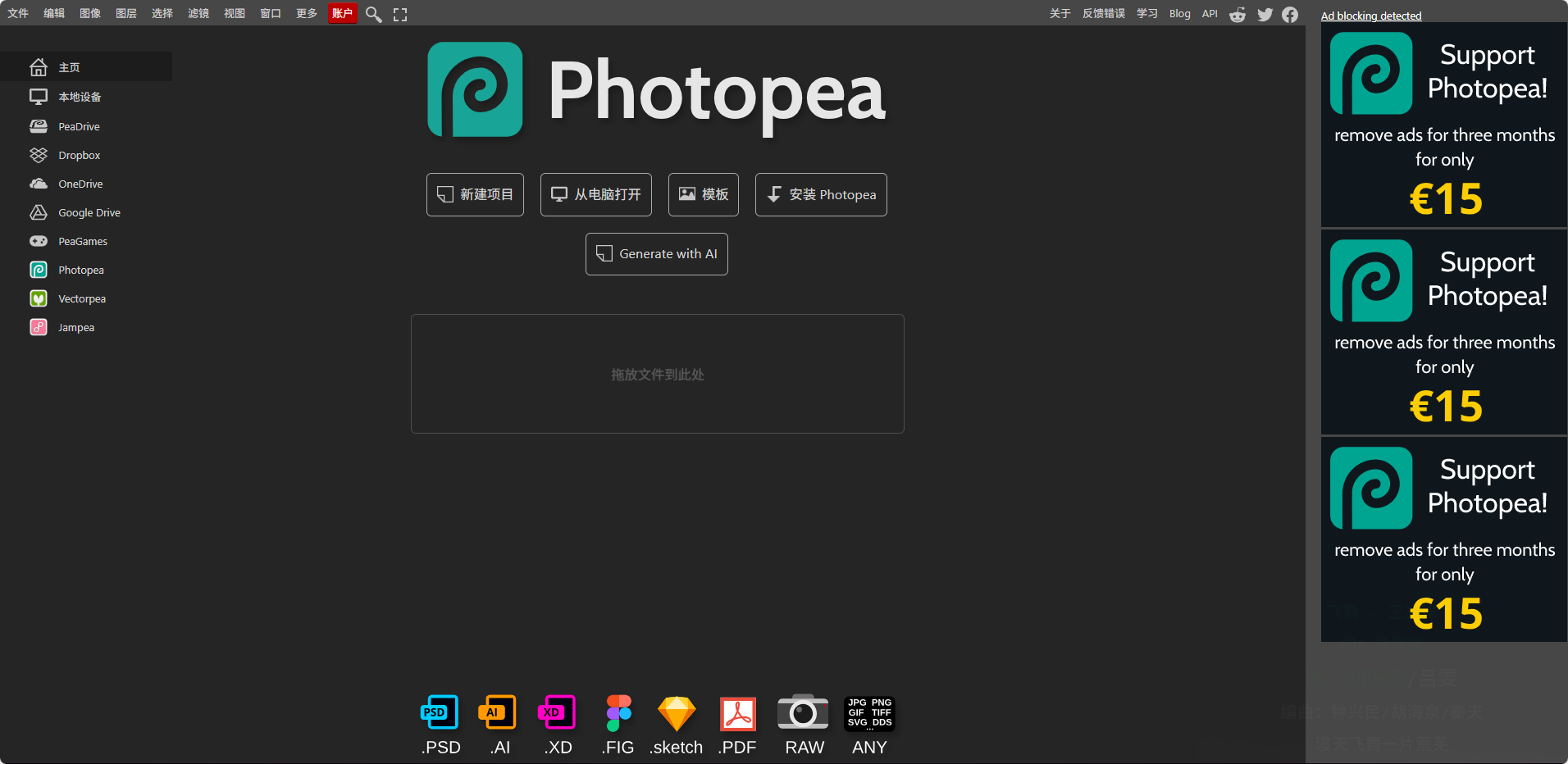Open the 文件 menu
The width and height of the screenshot is (1568, 764).
18,13
